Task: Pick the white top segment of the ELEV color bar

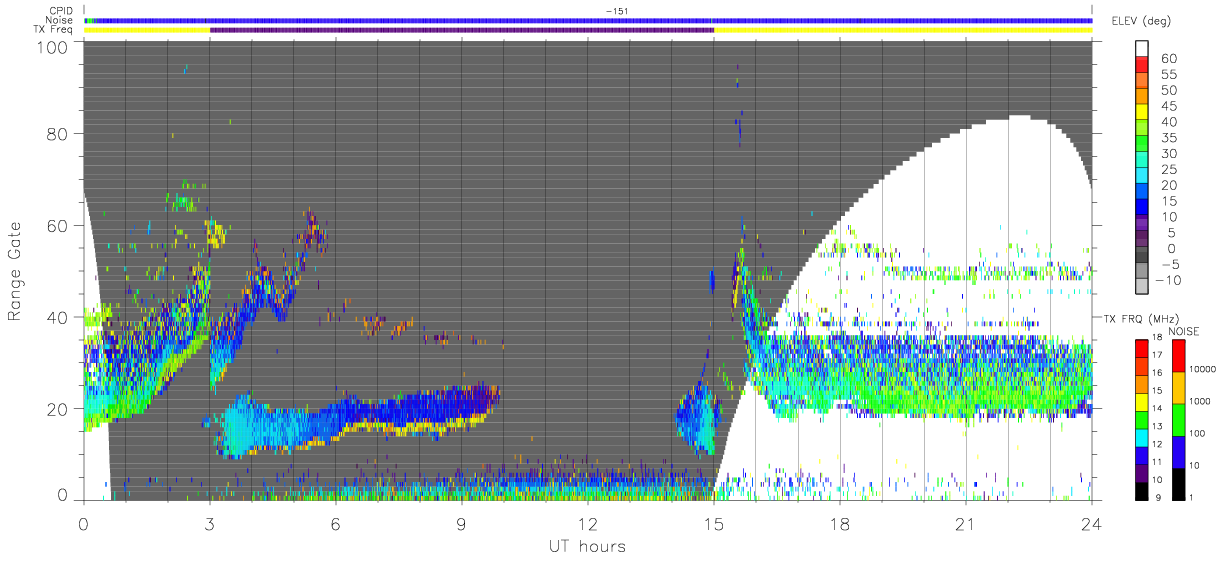Action: (1141, 49)
